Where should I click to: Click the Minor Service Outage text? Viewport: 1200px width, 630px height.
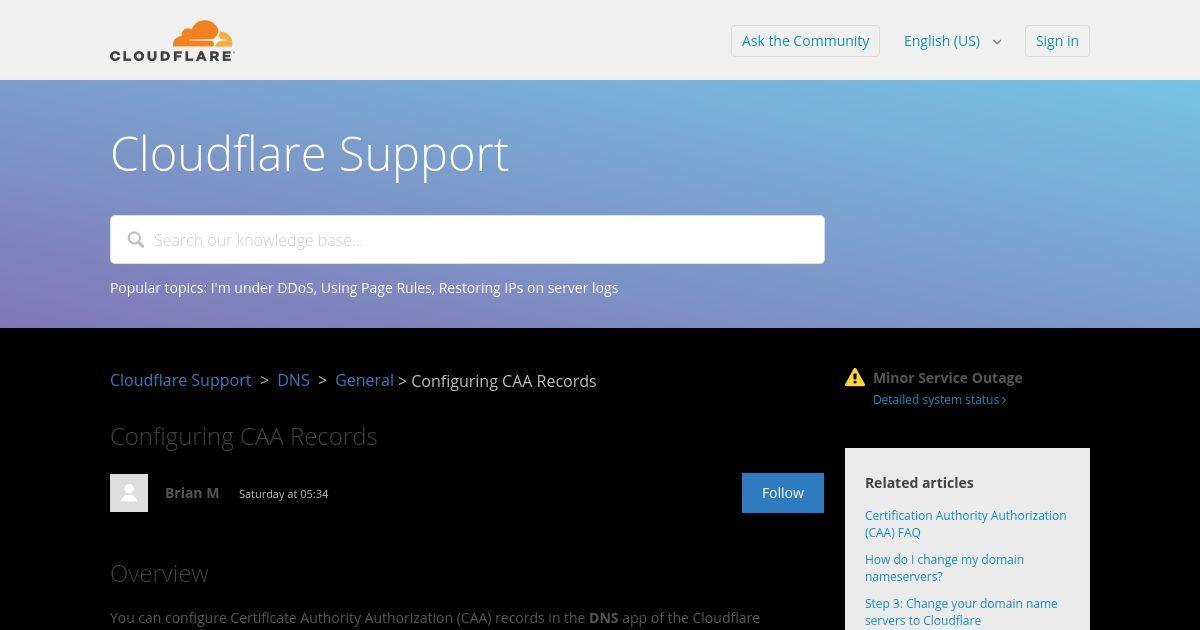point(947,378)
